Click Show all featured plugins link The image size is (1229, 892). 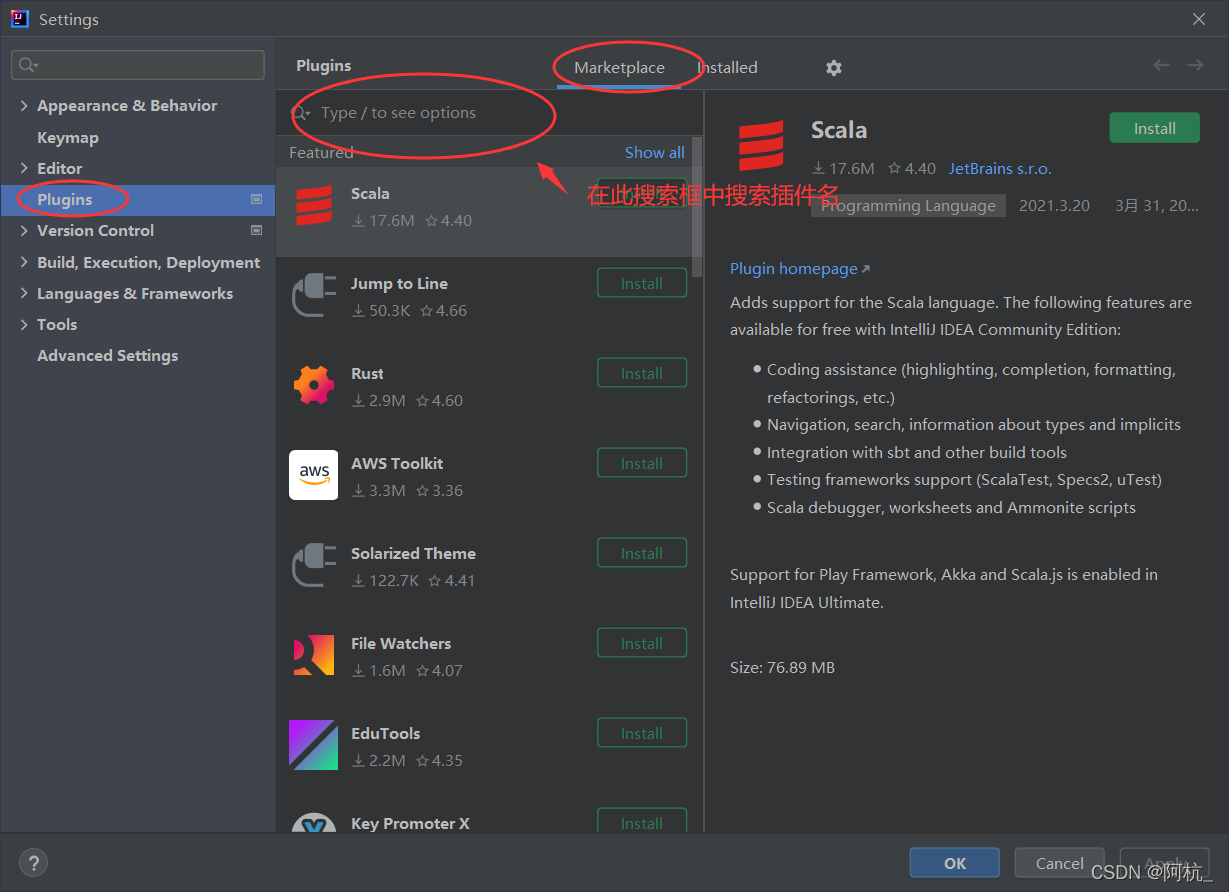(655, 152)
